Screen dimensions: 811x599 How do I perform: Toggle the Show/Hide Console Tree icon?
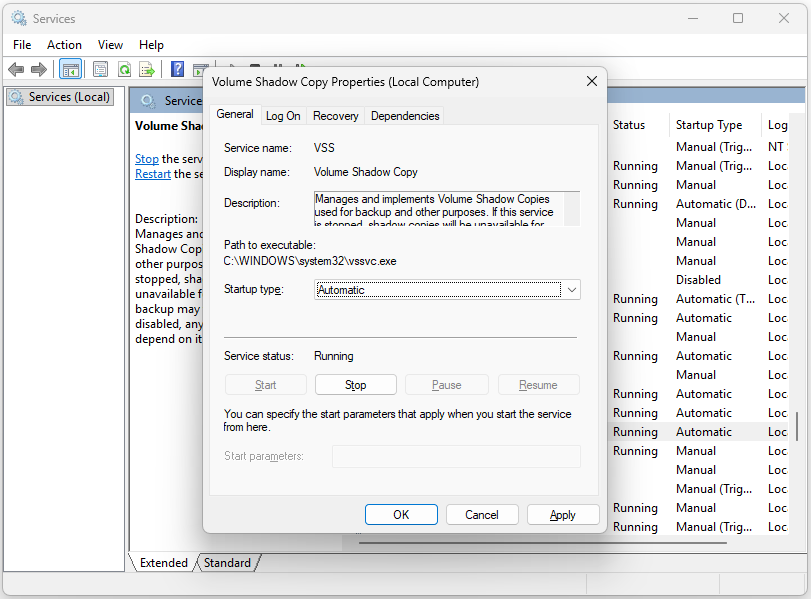[70, 69]
